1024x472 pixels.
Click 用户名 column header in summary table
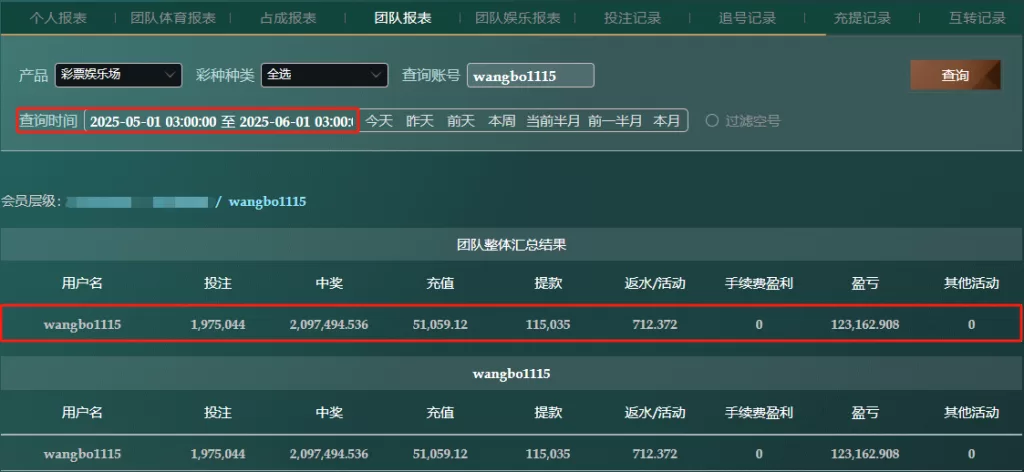82,283
